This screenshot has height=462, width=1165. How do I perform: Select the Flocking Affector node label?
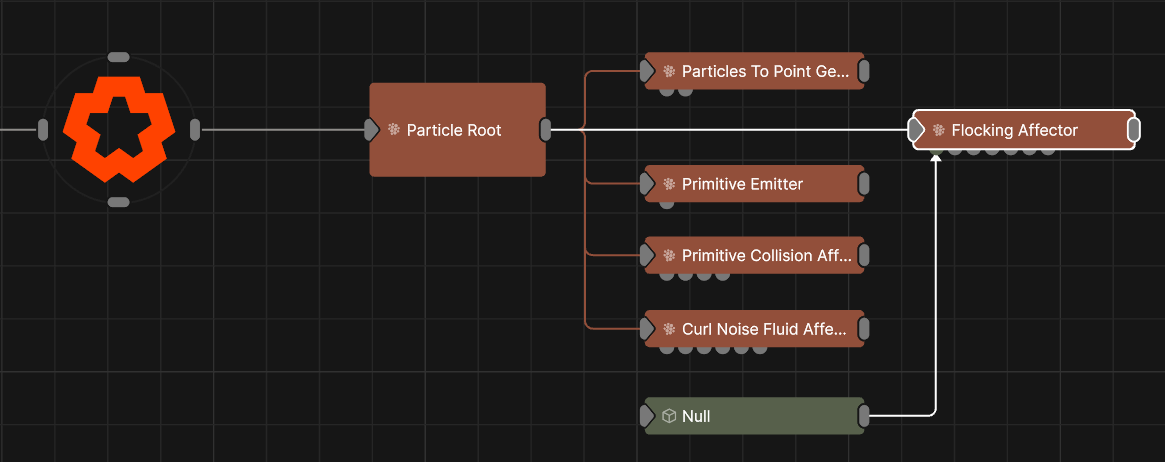[x=1014, y=130]
